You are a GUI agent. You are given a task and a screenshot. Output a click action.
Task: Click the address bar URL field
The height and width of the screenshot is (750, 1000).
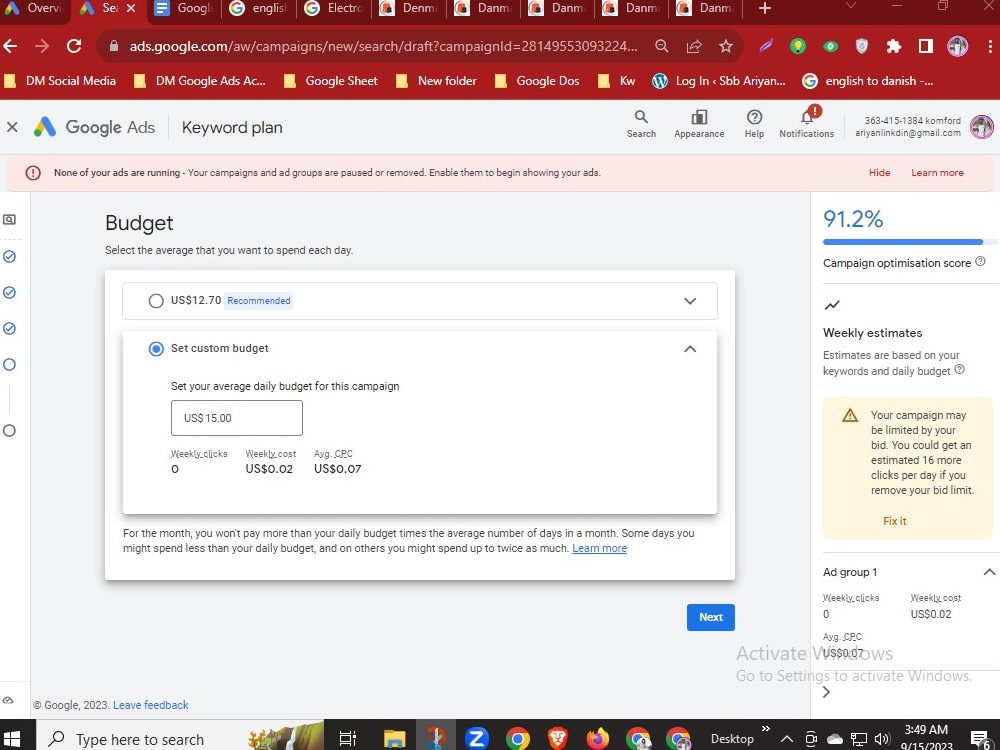tap(381, 46)
